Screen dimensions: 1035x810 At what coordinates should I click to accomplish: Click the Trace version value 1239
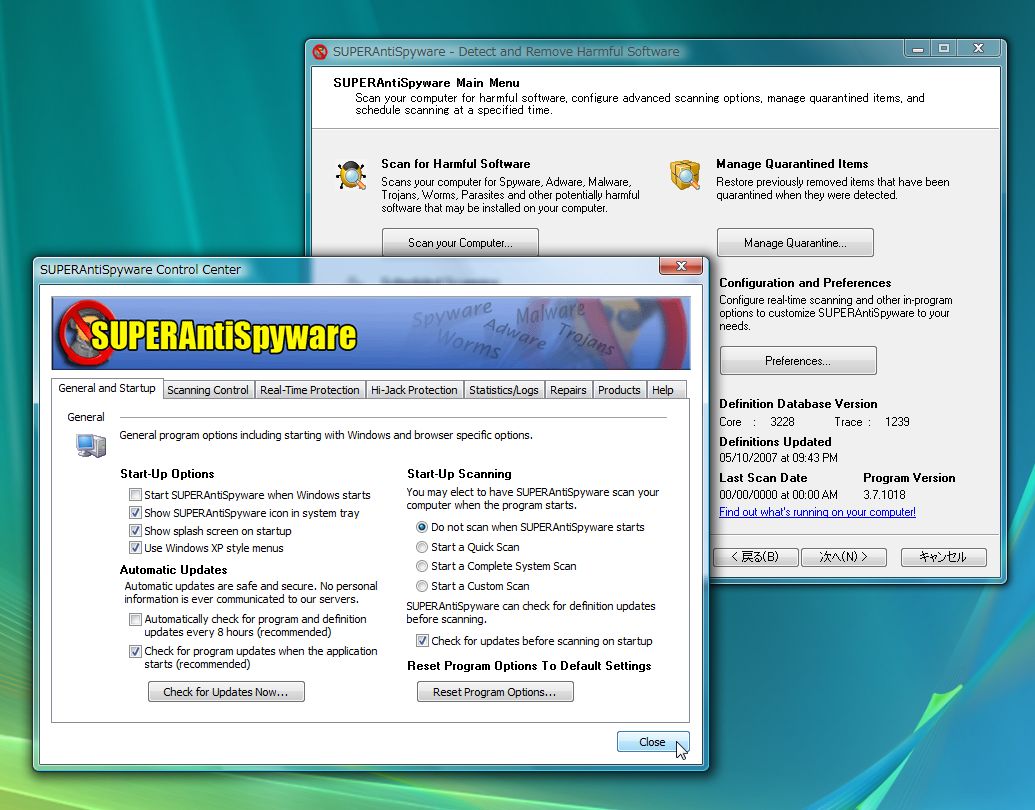(x=897, y=422)
